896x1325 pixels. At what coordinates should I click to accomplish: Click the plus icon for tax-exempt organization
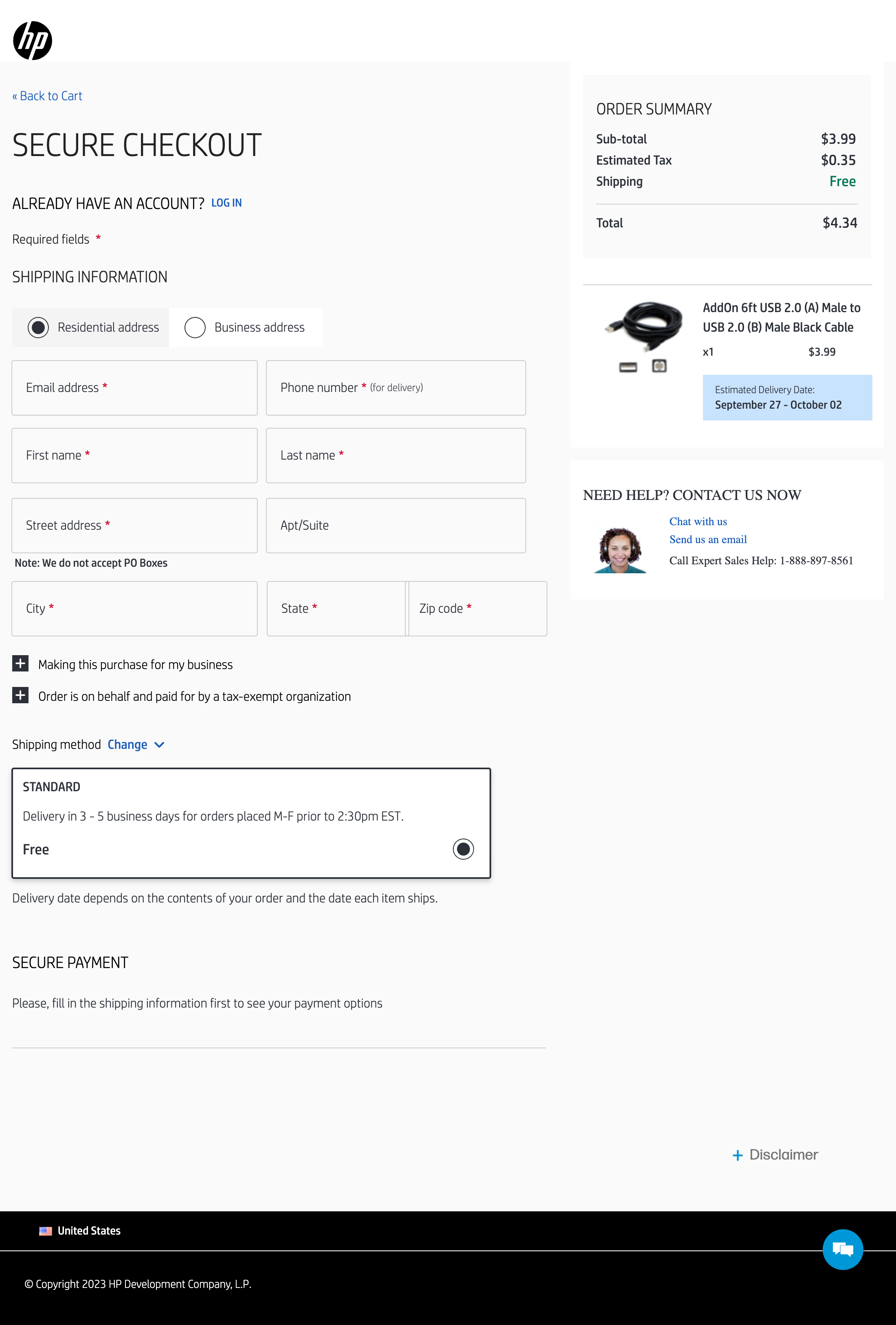(20, 696)
